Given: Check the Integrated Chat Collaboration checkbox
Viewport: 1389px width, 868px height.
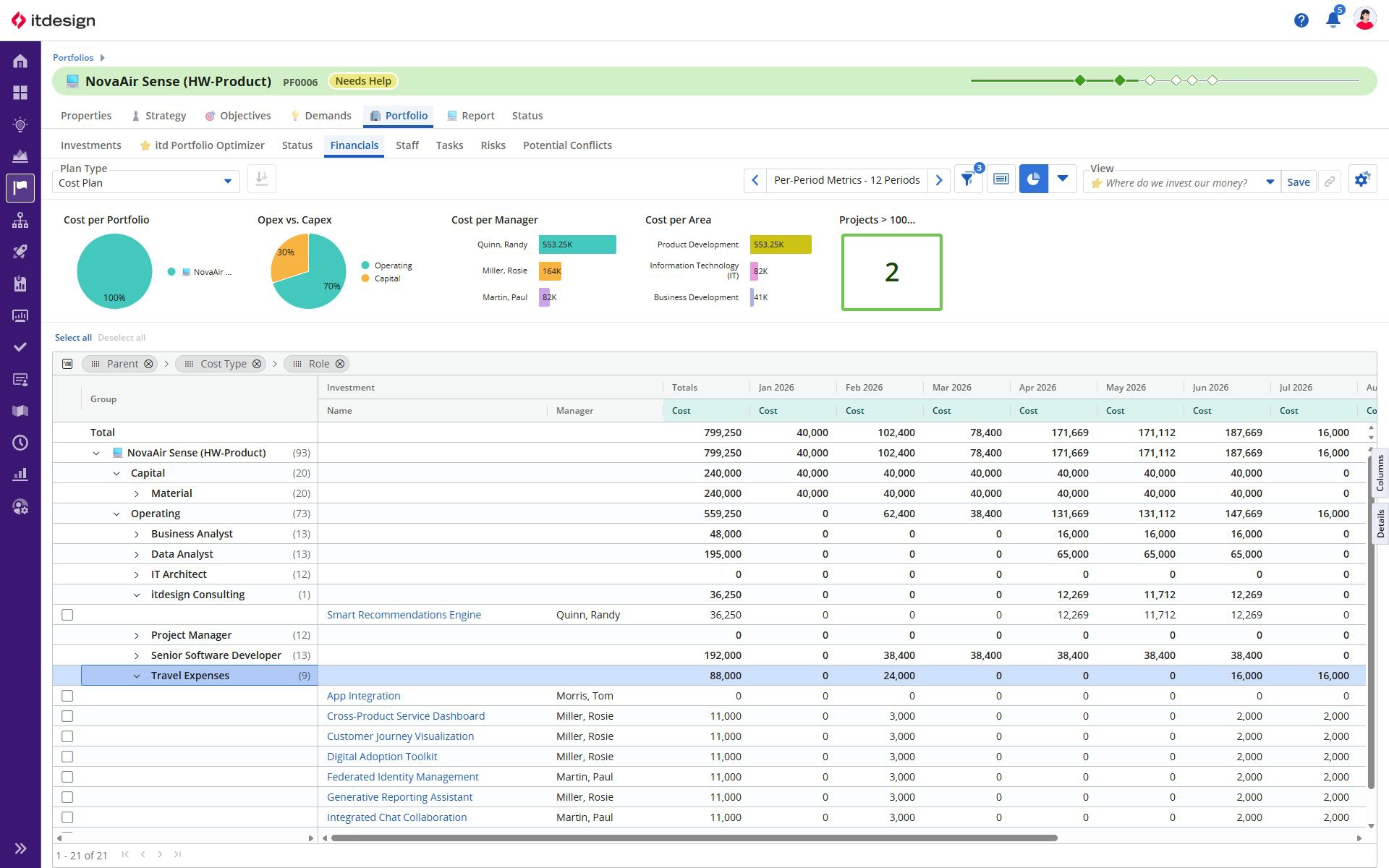Looking at the screenshot, I should click(67, 817).
